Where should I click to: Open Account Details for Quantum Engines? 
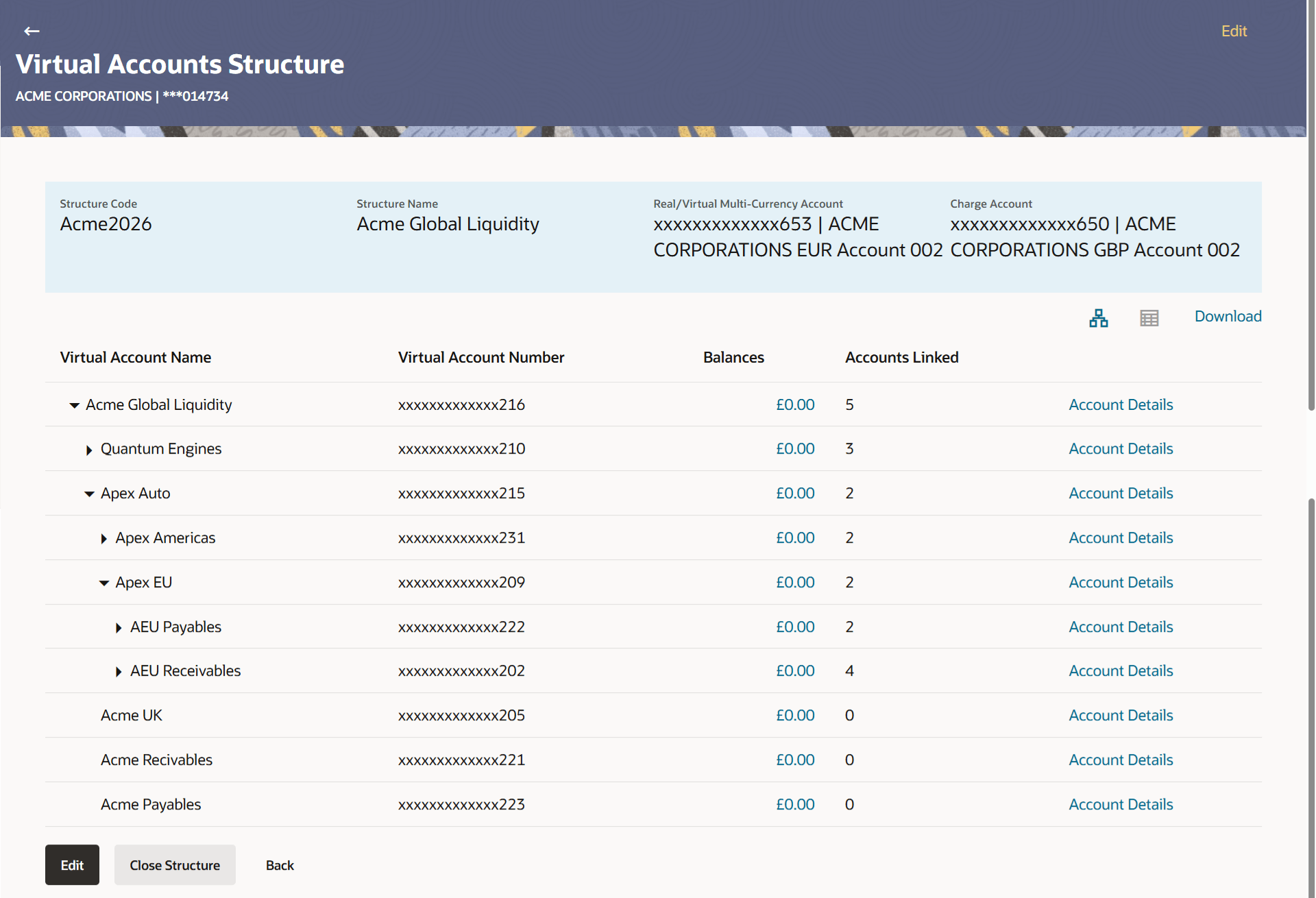[x=1121, y=448]
